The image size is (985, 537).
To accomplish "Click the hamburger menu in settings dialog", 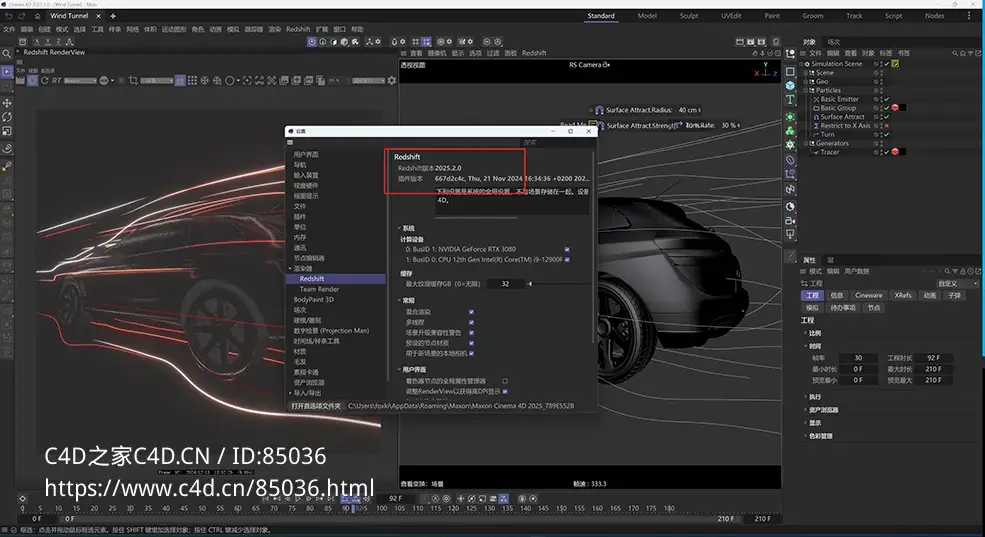I will pyautogui.click(x=290, y=143).
